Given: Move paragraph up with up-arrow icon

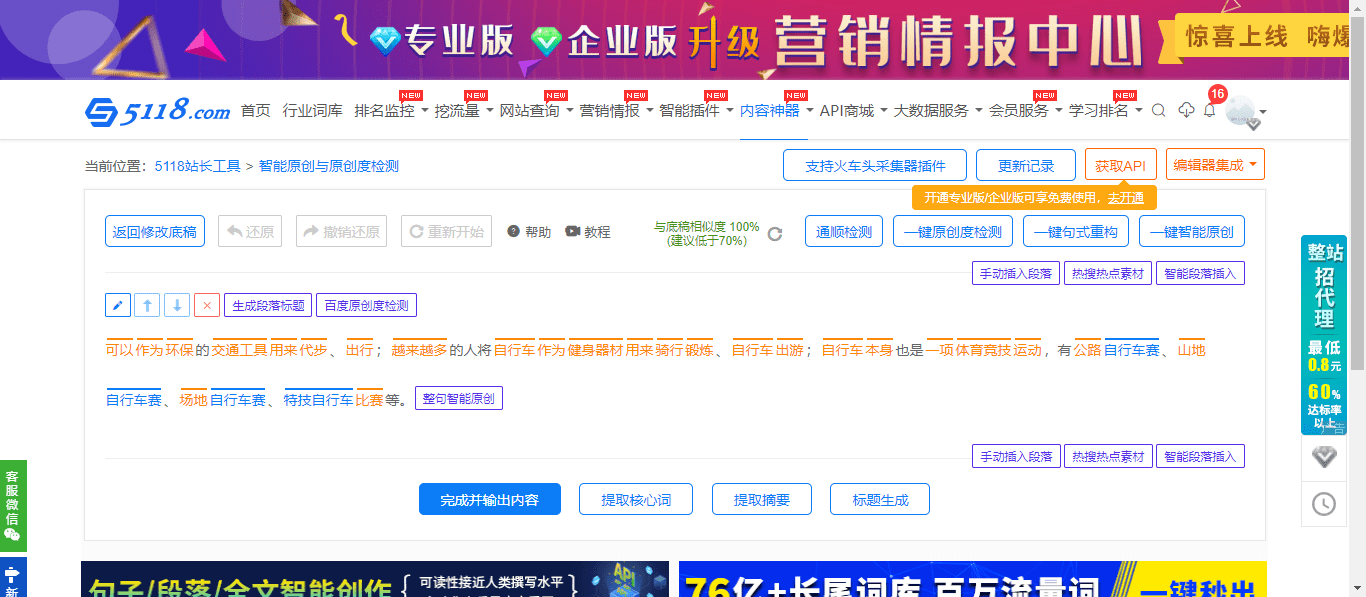Looking at the screenshot, I should click(x=147, y=305).
